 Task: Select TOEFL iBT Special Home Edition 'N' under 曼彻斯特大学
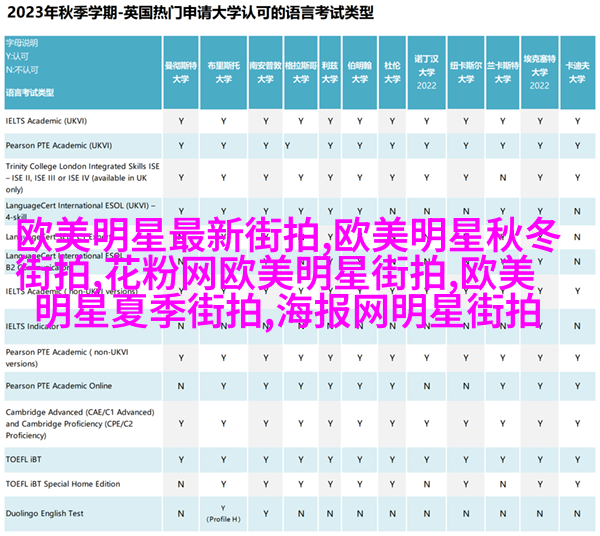tap(181, 484)
